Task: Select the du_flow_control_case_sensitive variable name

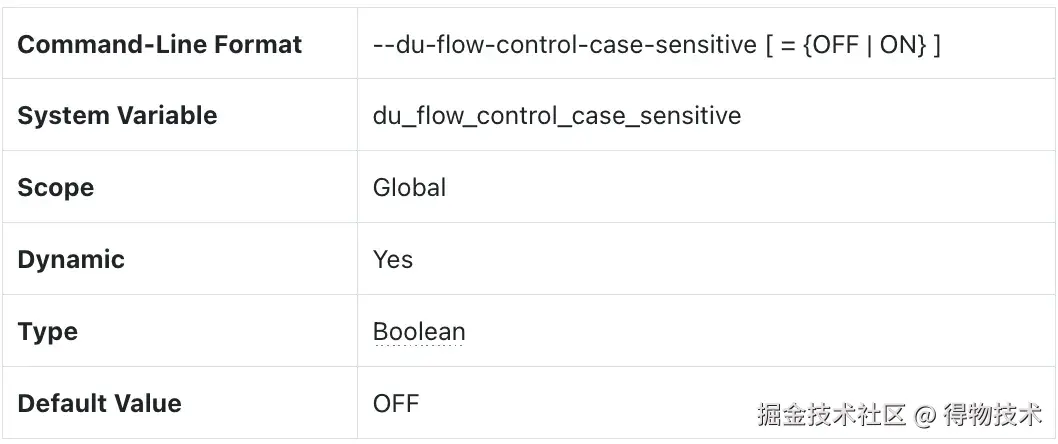Action: 557,116
